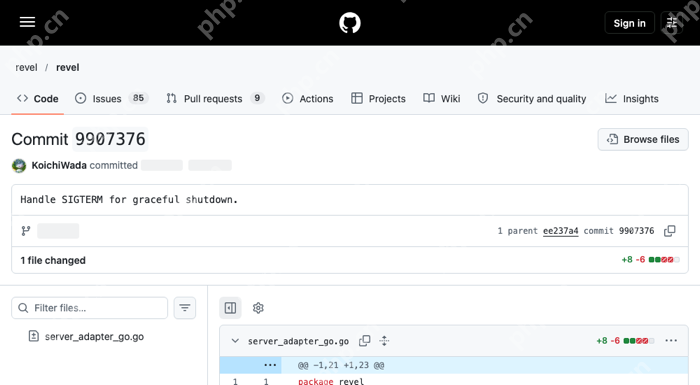Click the commit header 9907376 hash
Screen dimensions: 700x385
pos(110,139)
